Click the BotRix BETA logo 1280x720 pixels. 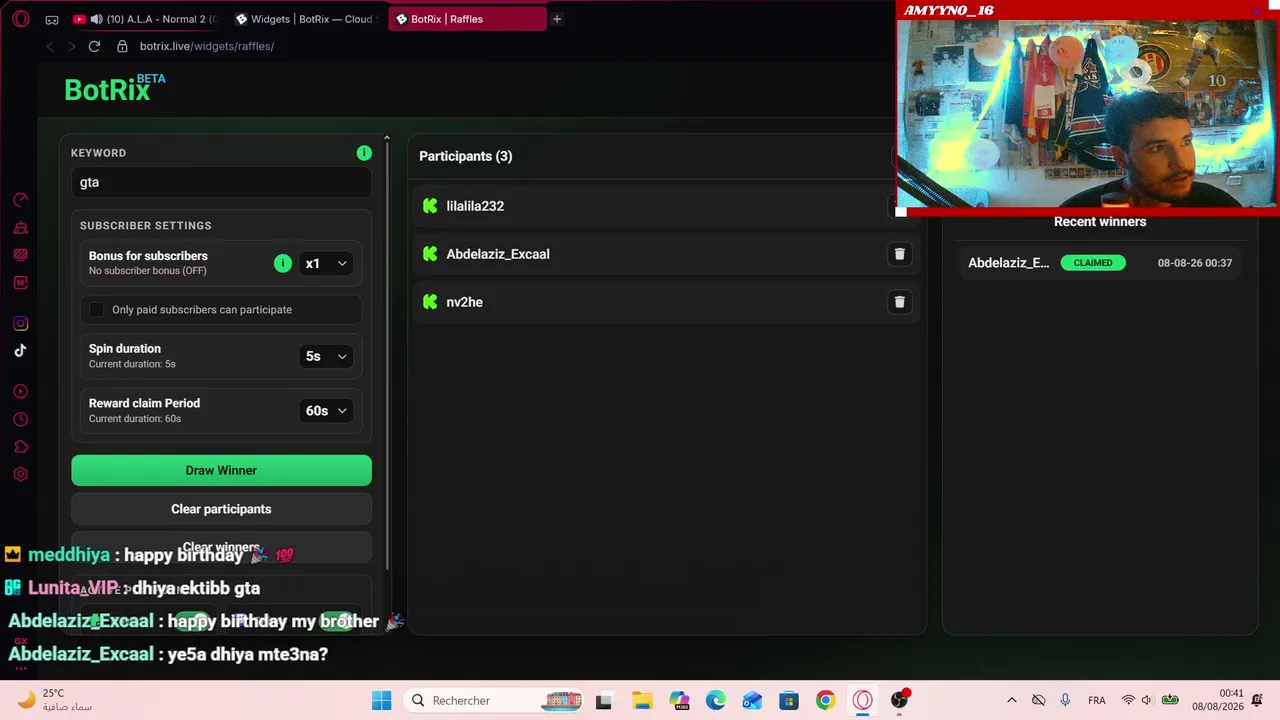(115, 88)
